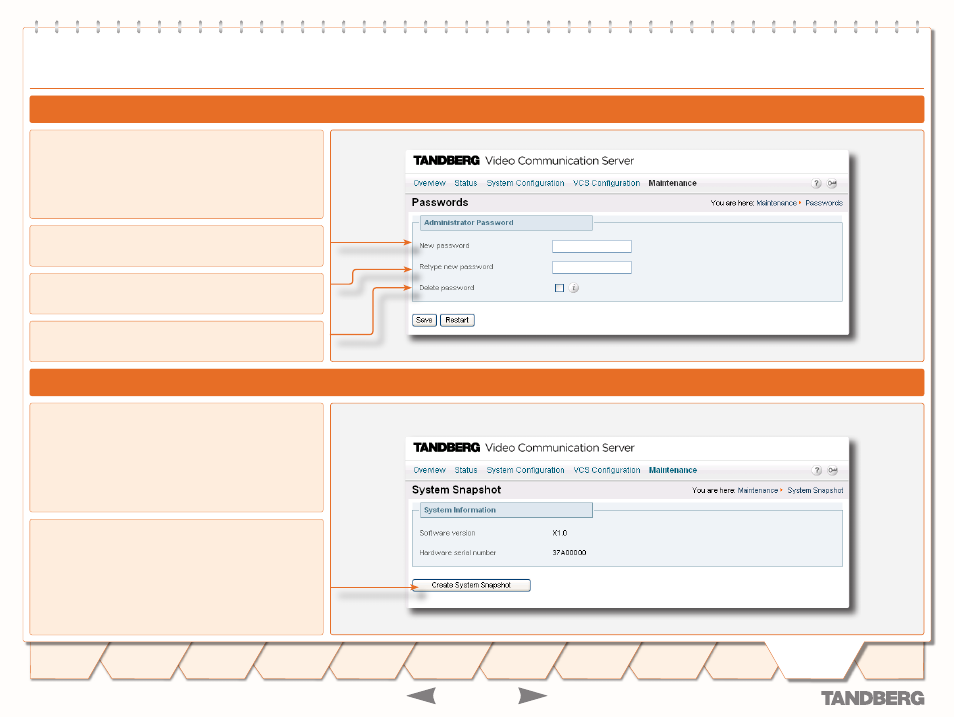Focus the New password field
This screenshot has height=717, width=954.
[x=591, y=247]
